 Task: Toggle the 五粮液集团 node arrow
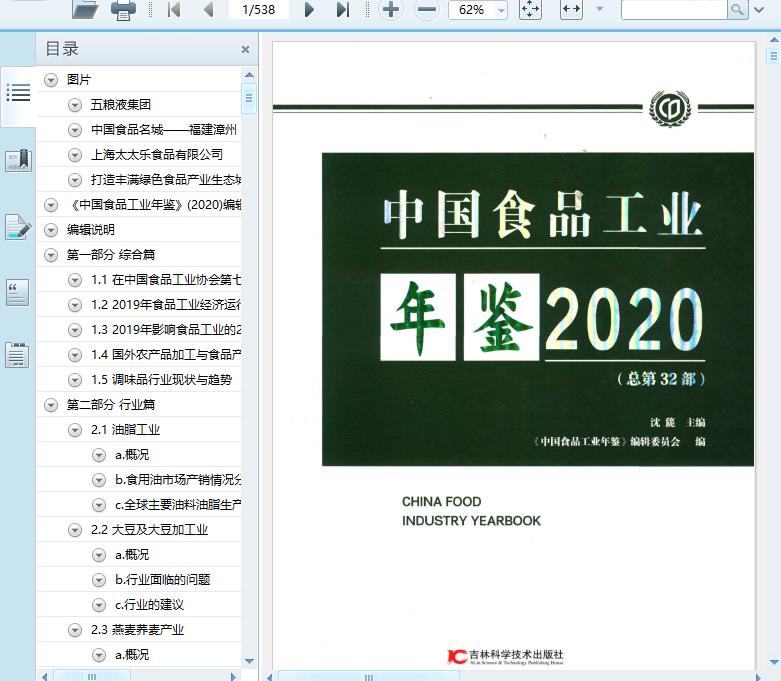click(x=75, y=105)
